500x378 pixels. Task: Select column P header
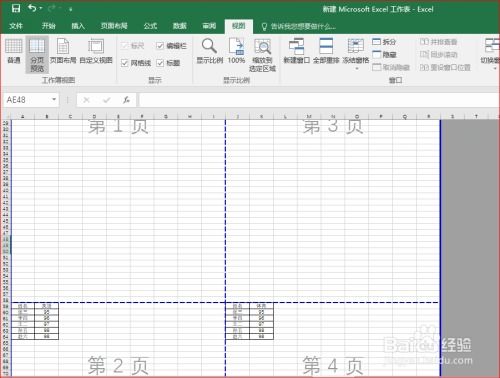[381, 116]
